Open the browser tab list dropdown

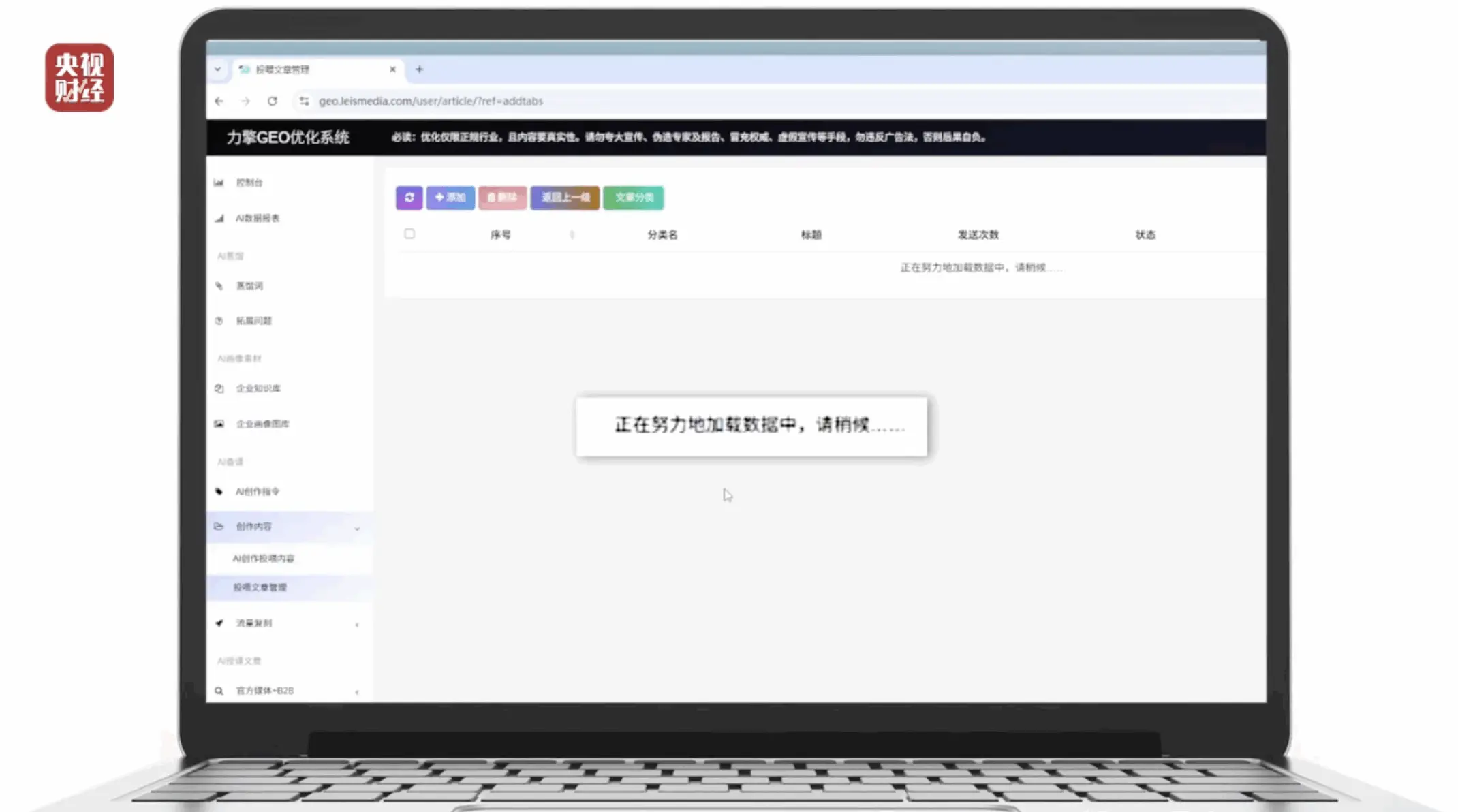pos(217,69)
